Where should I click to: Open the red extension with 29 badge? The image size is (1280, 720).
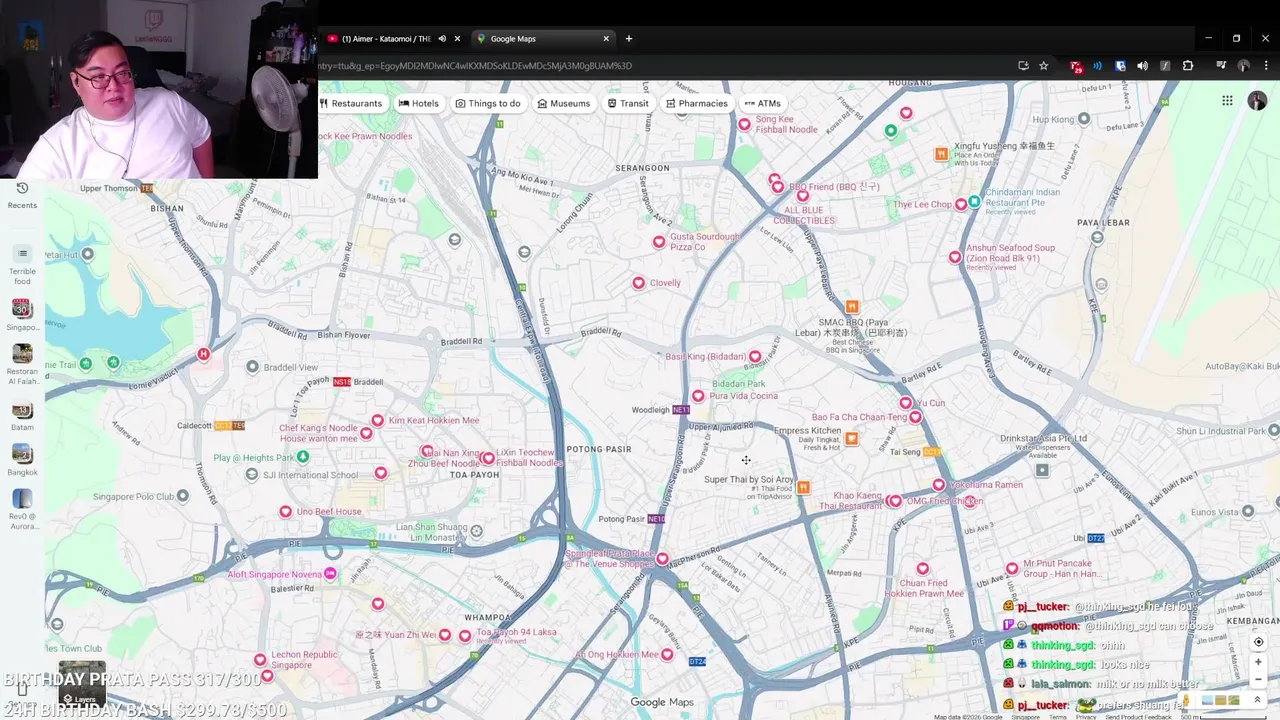click(x=1076, y=66)
